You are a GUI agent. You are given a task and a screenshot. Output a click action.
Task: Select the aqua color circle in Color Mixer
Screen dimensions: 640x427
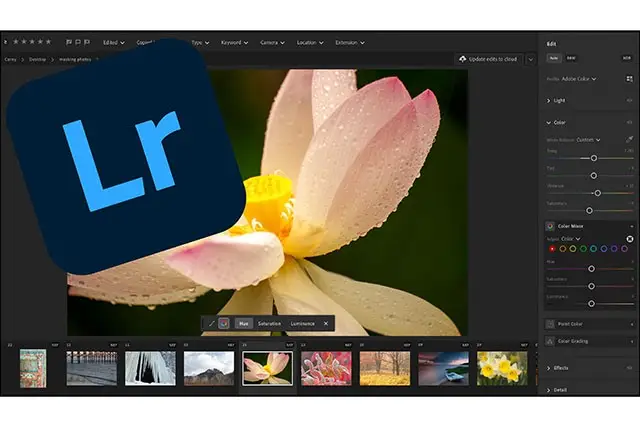[593, 249]
